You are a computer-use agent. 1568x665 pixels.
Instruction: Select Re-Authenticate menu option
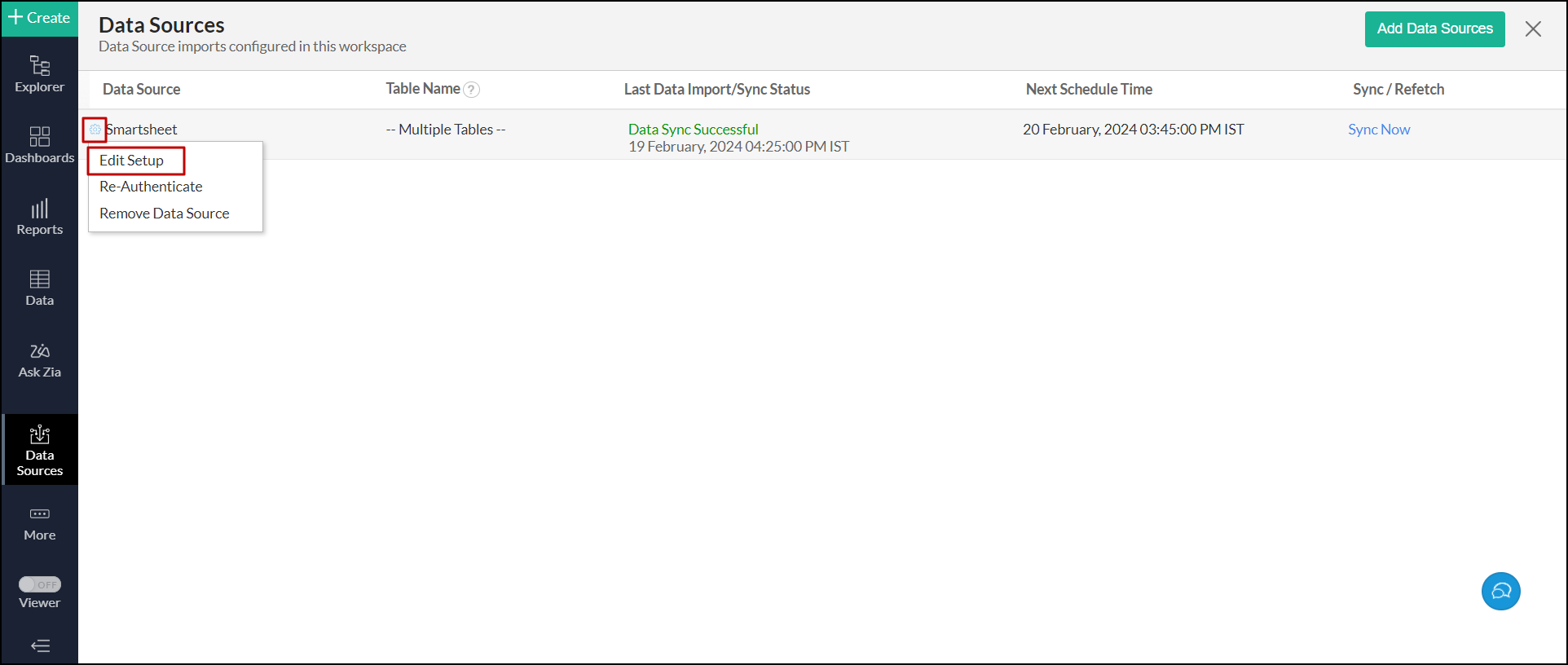point(151,187)
